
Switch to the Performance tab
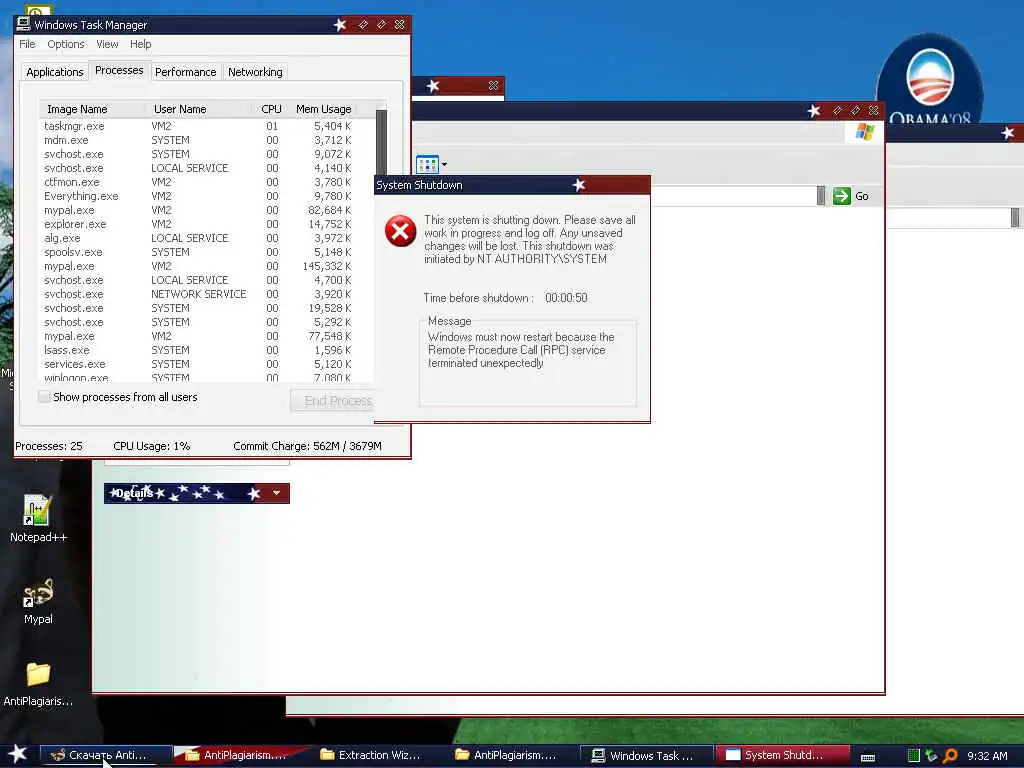click(185, 72)
